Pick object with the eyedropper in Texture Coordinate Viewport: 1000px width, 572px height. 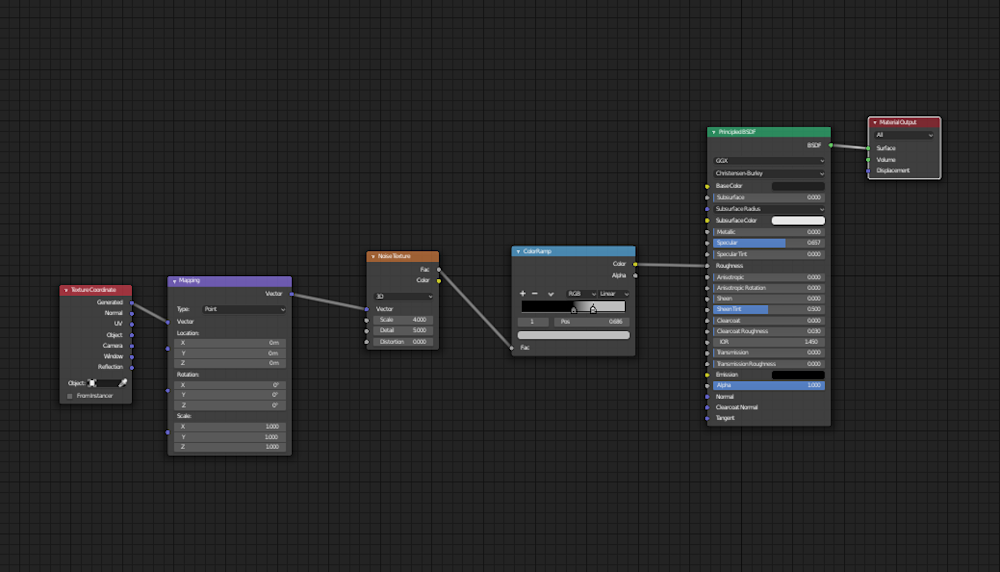coord(122,383)
